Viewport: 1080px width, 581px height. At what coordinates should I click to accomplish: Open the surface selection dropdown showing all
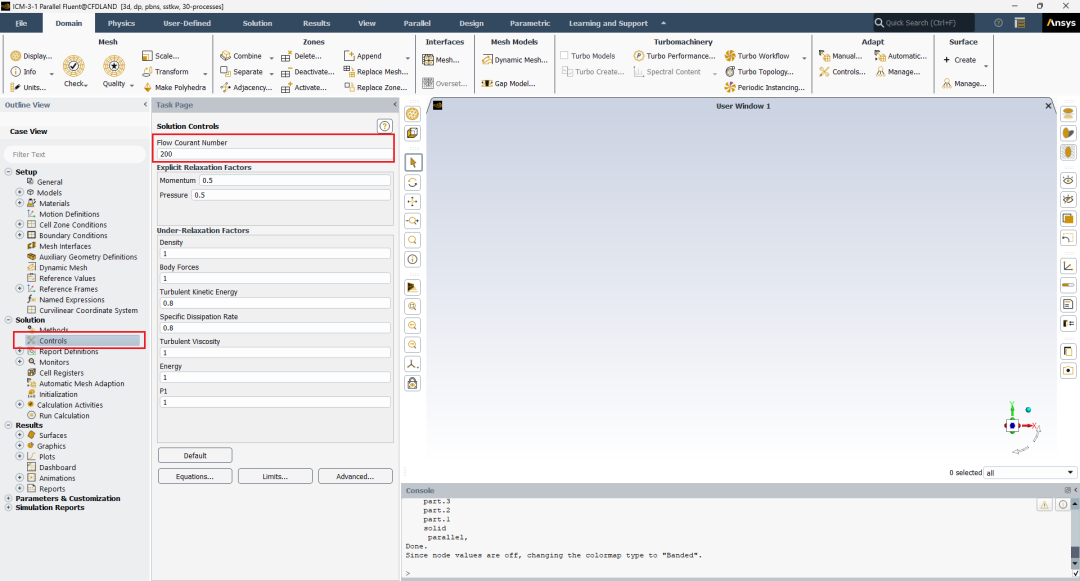click(x=1030, y=473)
